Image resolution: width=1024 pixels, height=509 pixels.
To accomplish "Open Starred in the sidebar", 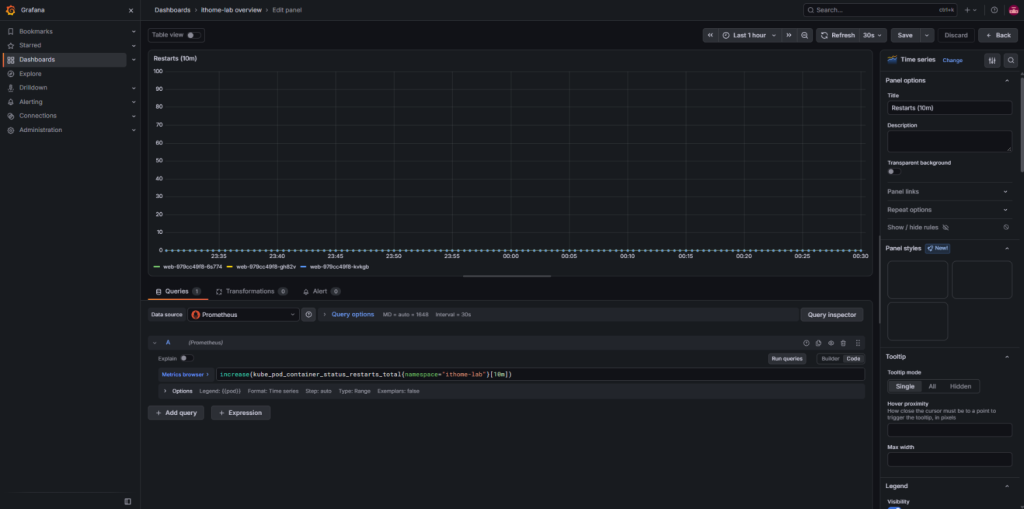I will click(30, 46).
